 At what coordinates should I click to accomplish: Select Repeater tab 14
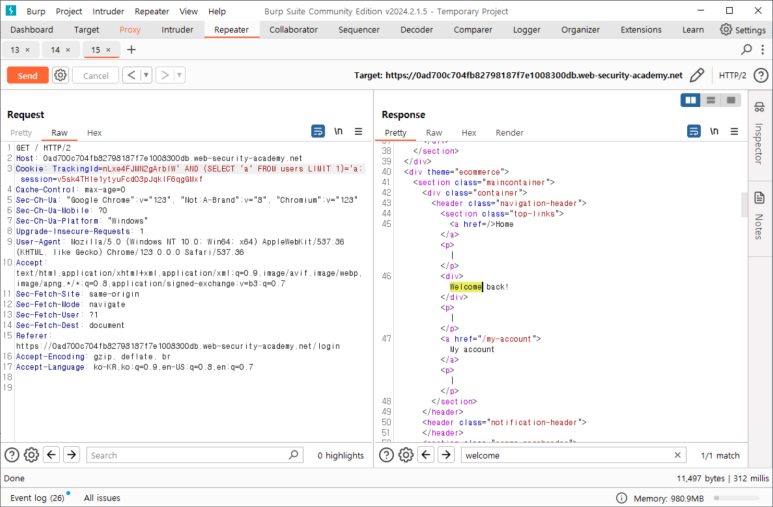pos(55,50)
